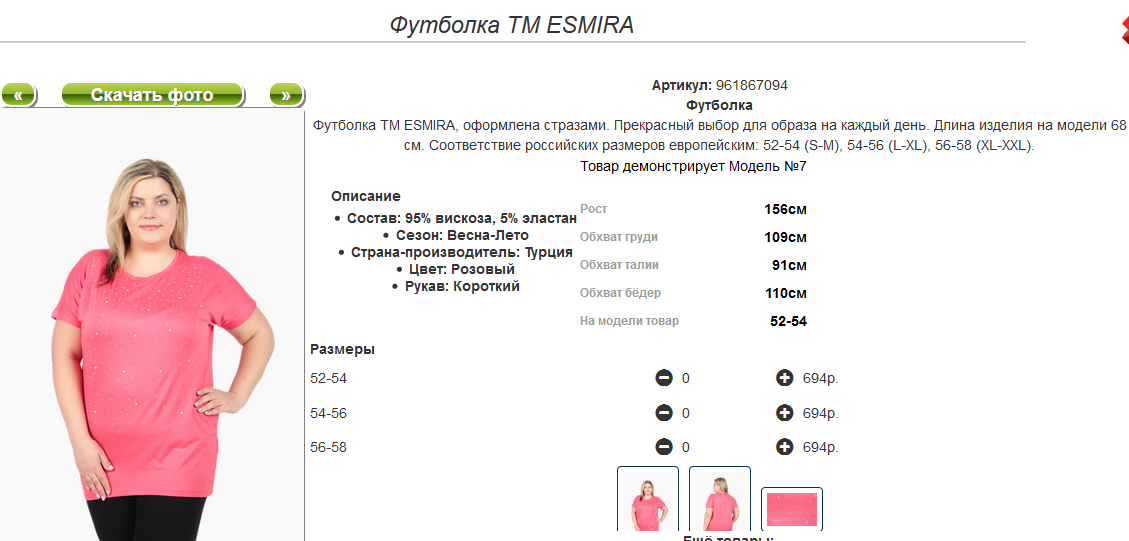Open back view thumbnail of the T-shirt
The image size is (1129, 541).
(x=719, y=499)
